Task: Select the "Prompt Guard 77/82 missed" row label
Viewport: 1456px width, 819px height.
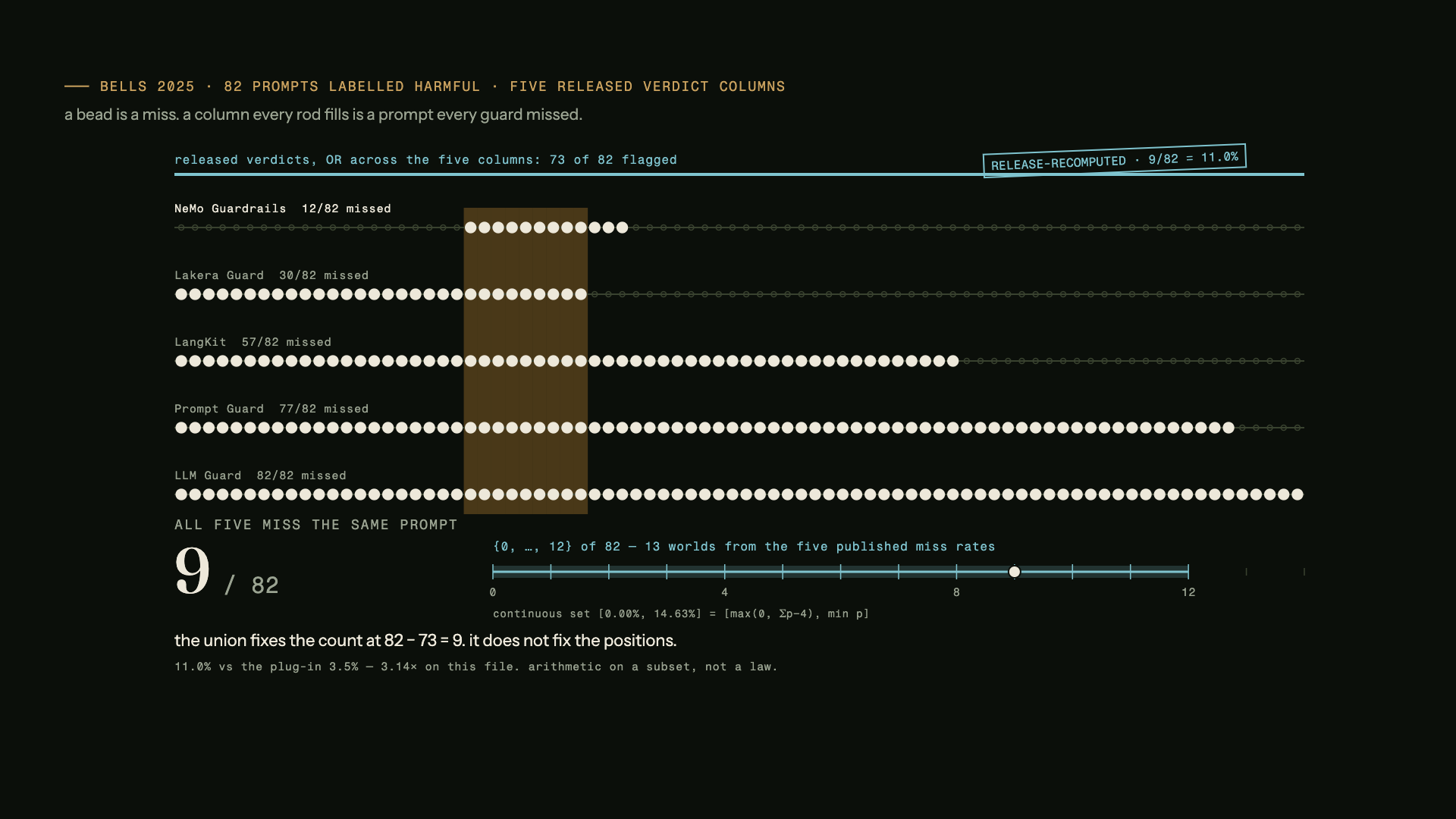Action: 271,409
